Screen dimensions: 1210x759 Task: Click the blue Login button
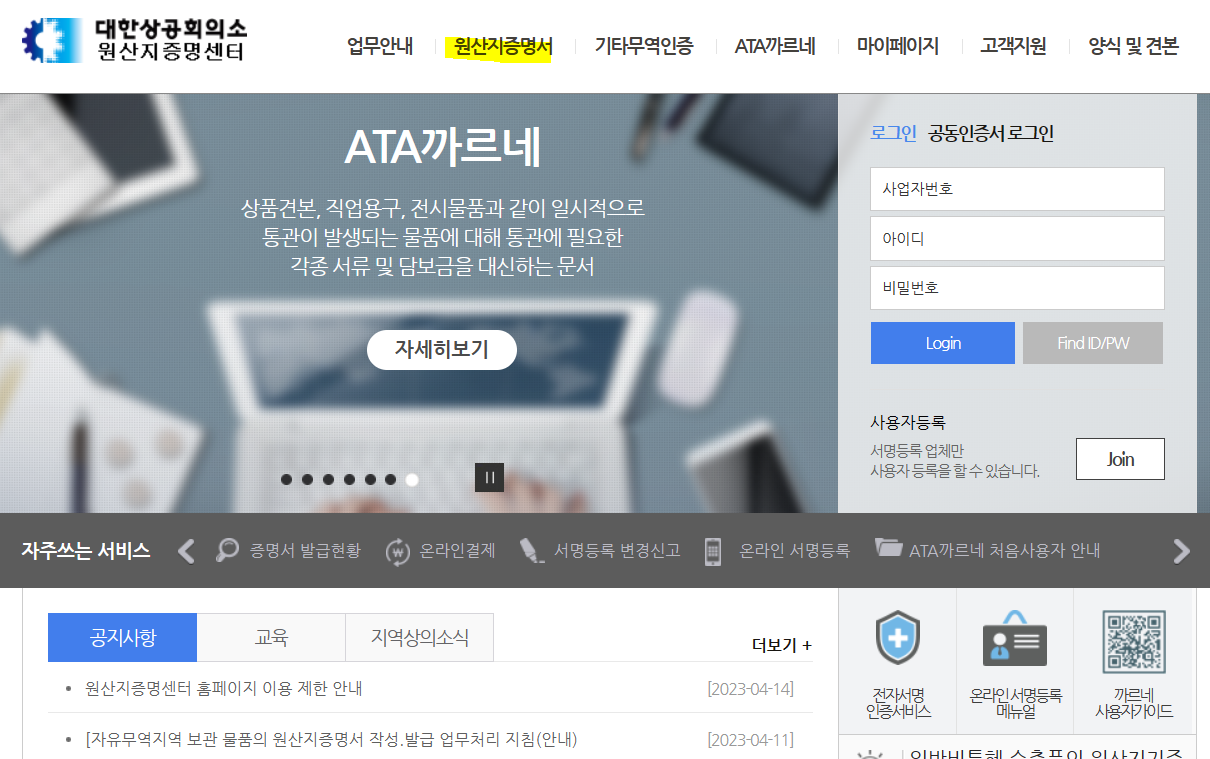pyautogui.click(x=943, y=343)
